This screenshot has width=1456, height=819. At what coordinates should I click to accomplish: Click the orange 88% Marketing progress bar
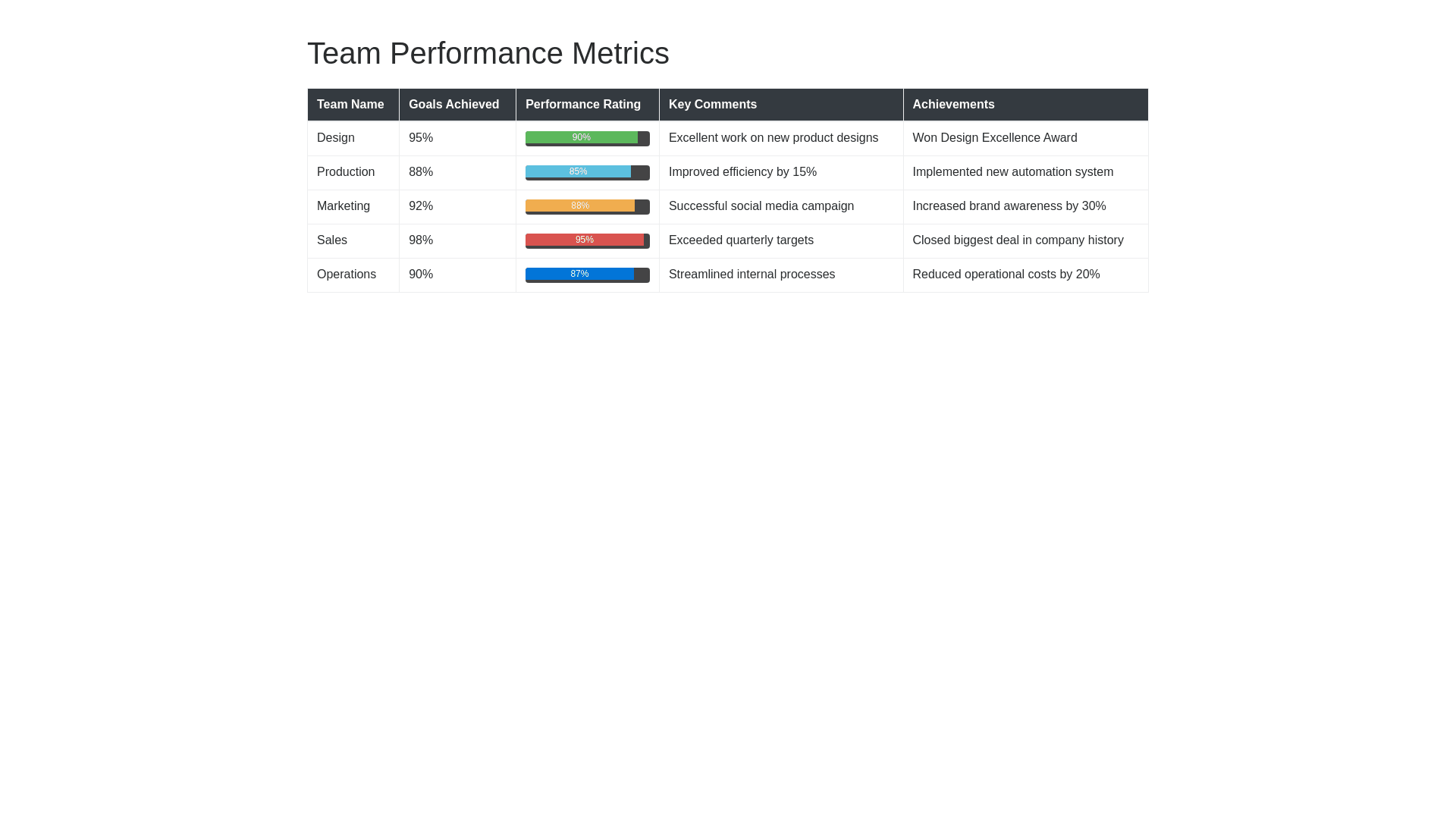[x=580, y=206]
